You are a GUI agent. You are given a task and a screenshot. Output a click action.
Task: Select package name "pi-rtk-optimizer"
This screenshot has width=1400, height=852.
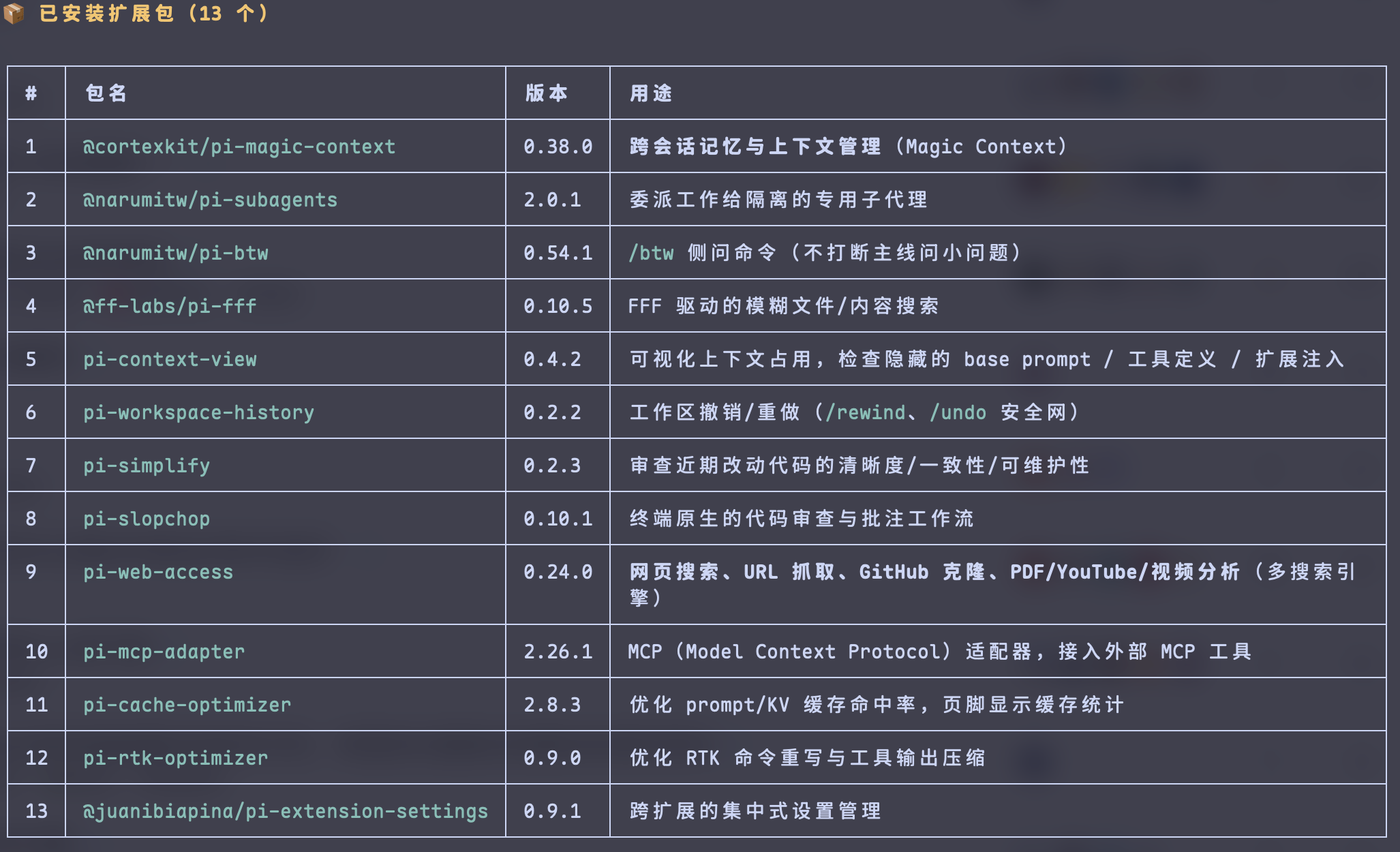pos(175,758)
